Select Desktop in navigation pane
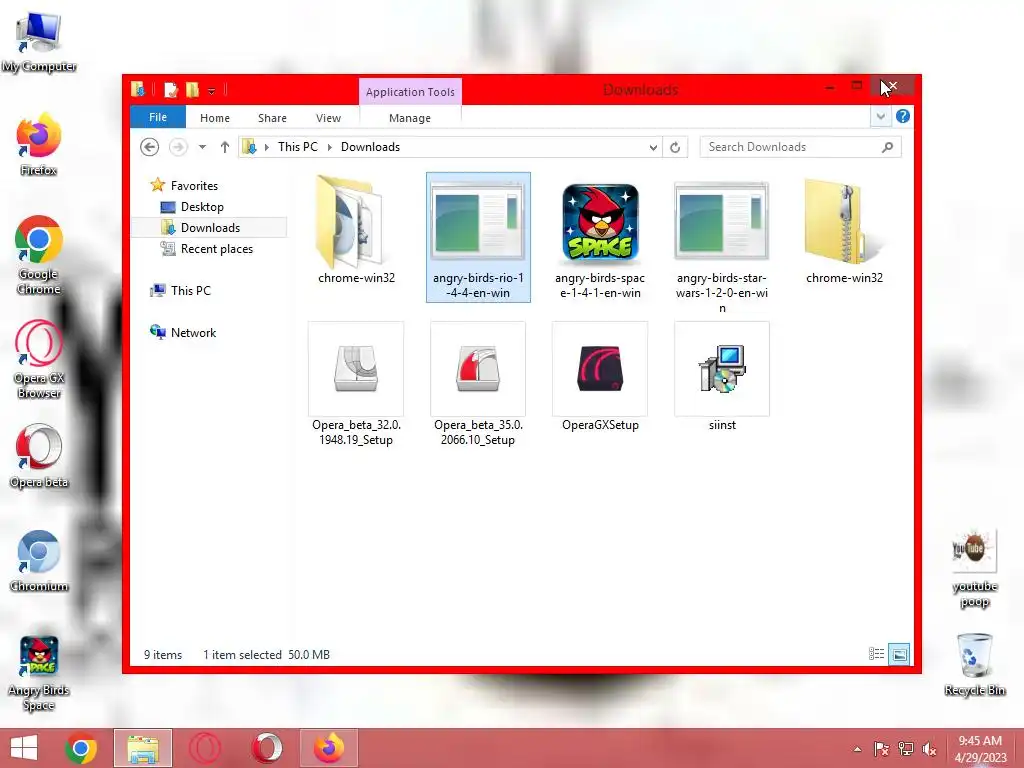The height and width of the screenshot is (768, 1024). 202,206
